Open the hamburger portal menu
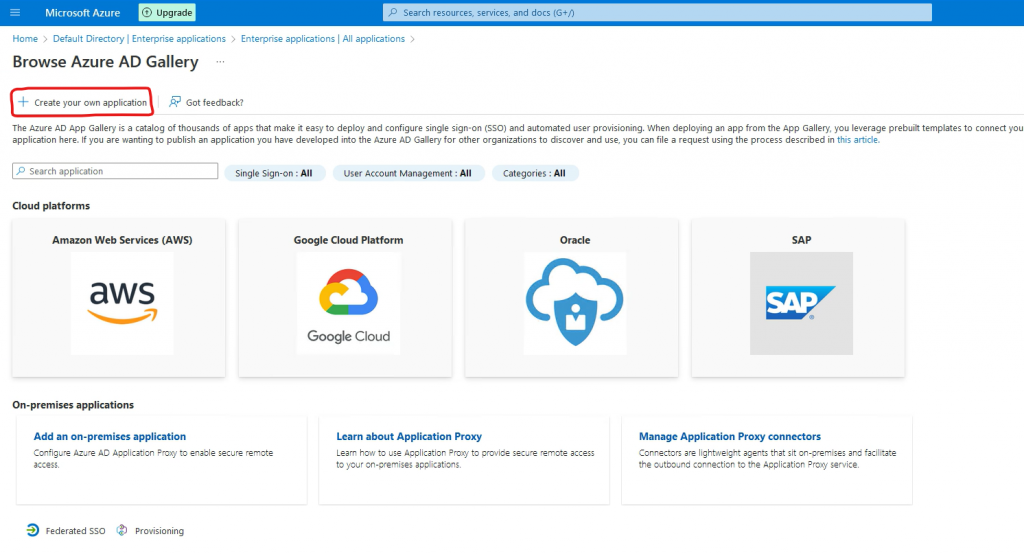This screenshot has width=1024, height=554. coord(15,12)
